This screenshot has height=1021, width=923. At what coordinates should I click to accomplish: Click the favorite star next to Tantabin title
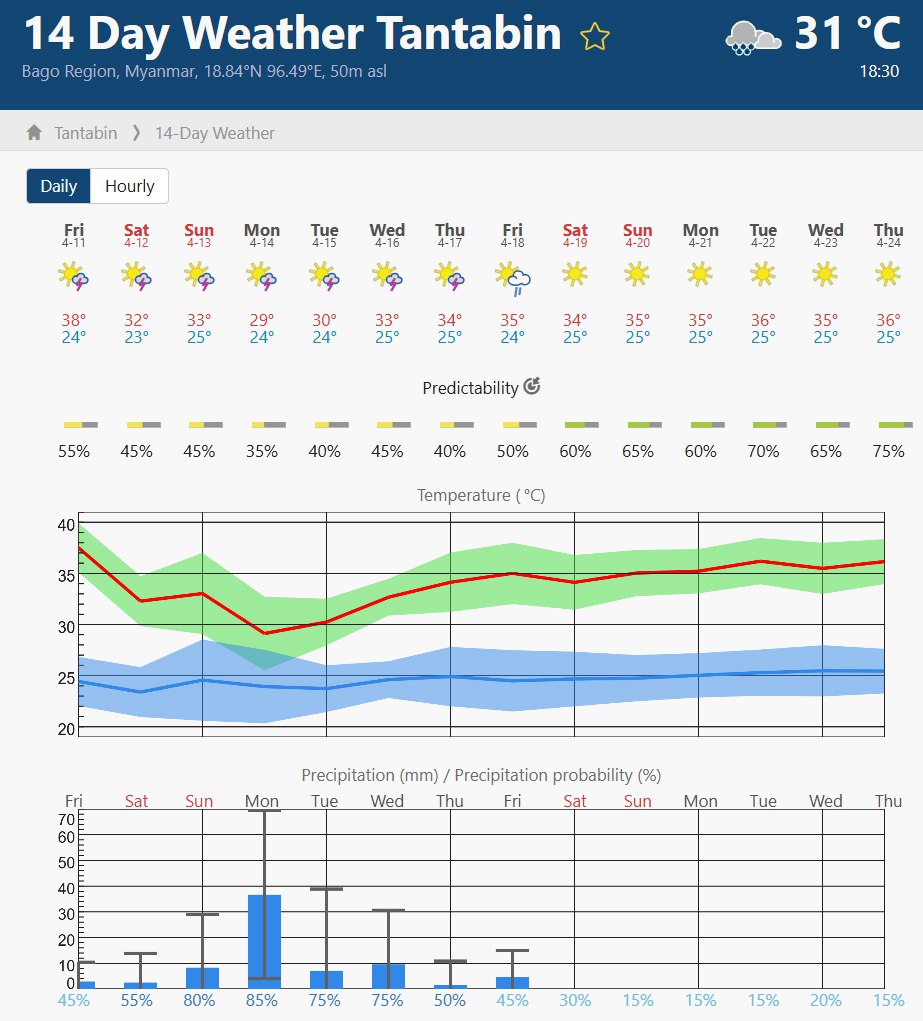(595, 36)
